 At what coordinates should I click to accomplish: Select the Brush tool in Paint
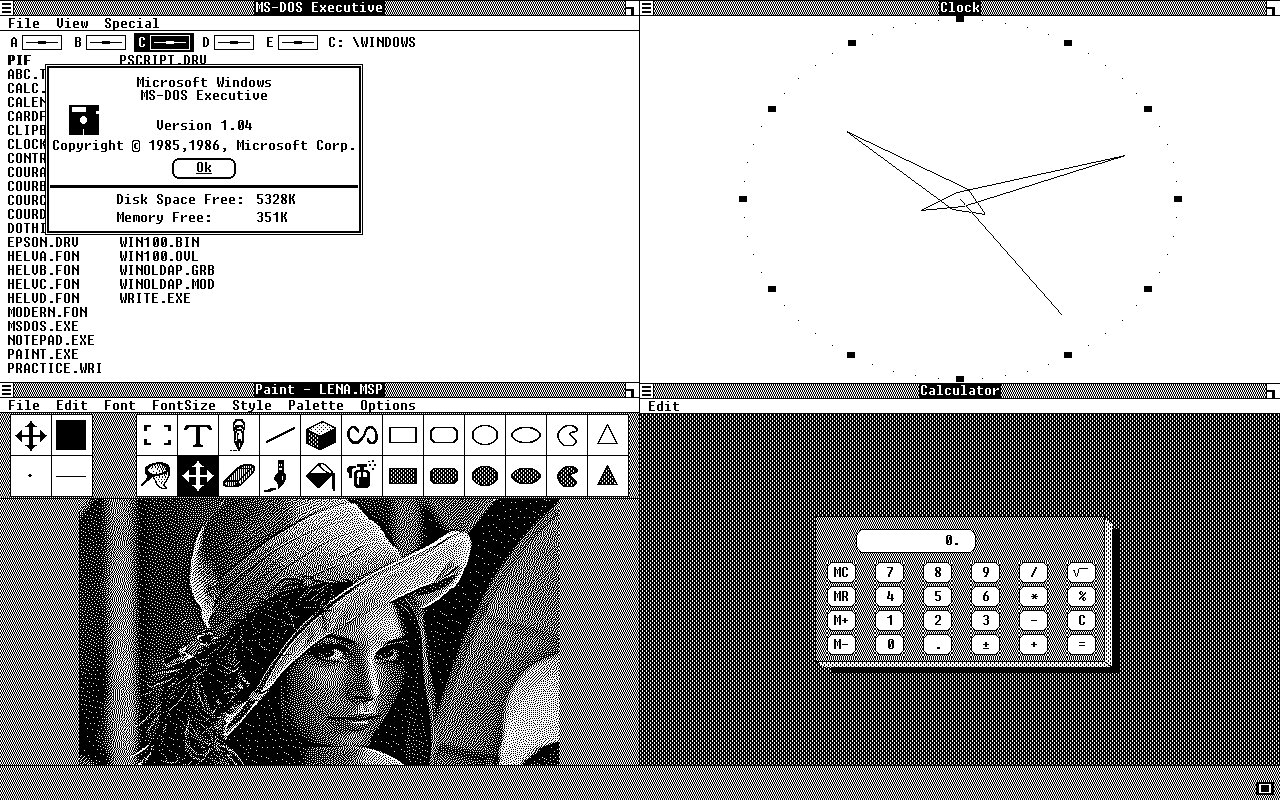280,476
